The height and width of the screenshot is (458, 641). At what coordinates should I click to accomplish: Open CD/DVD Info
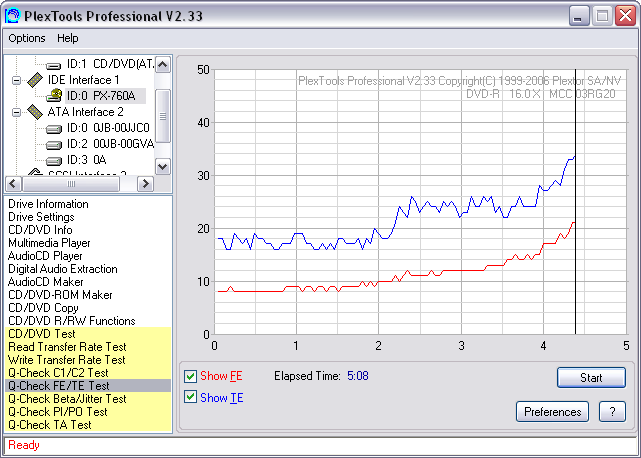[x=40, y=230]
